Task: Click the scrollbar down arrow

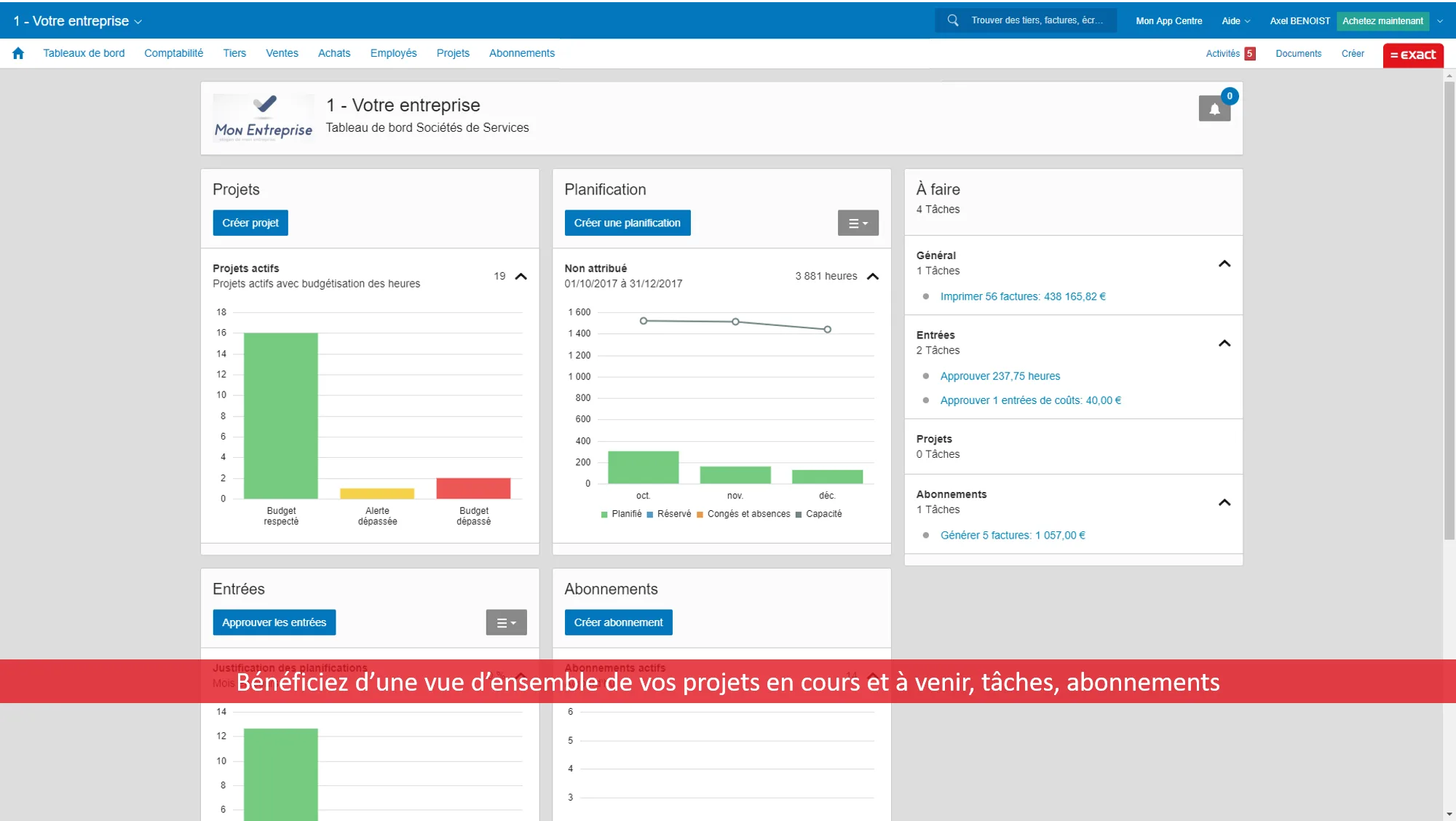Action: pyautogui.click(x=1449, y=814)
